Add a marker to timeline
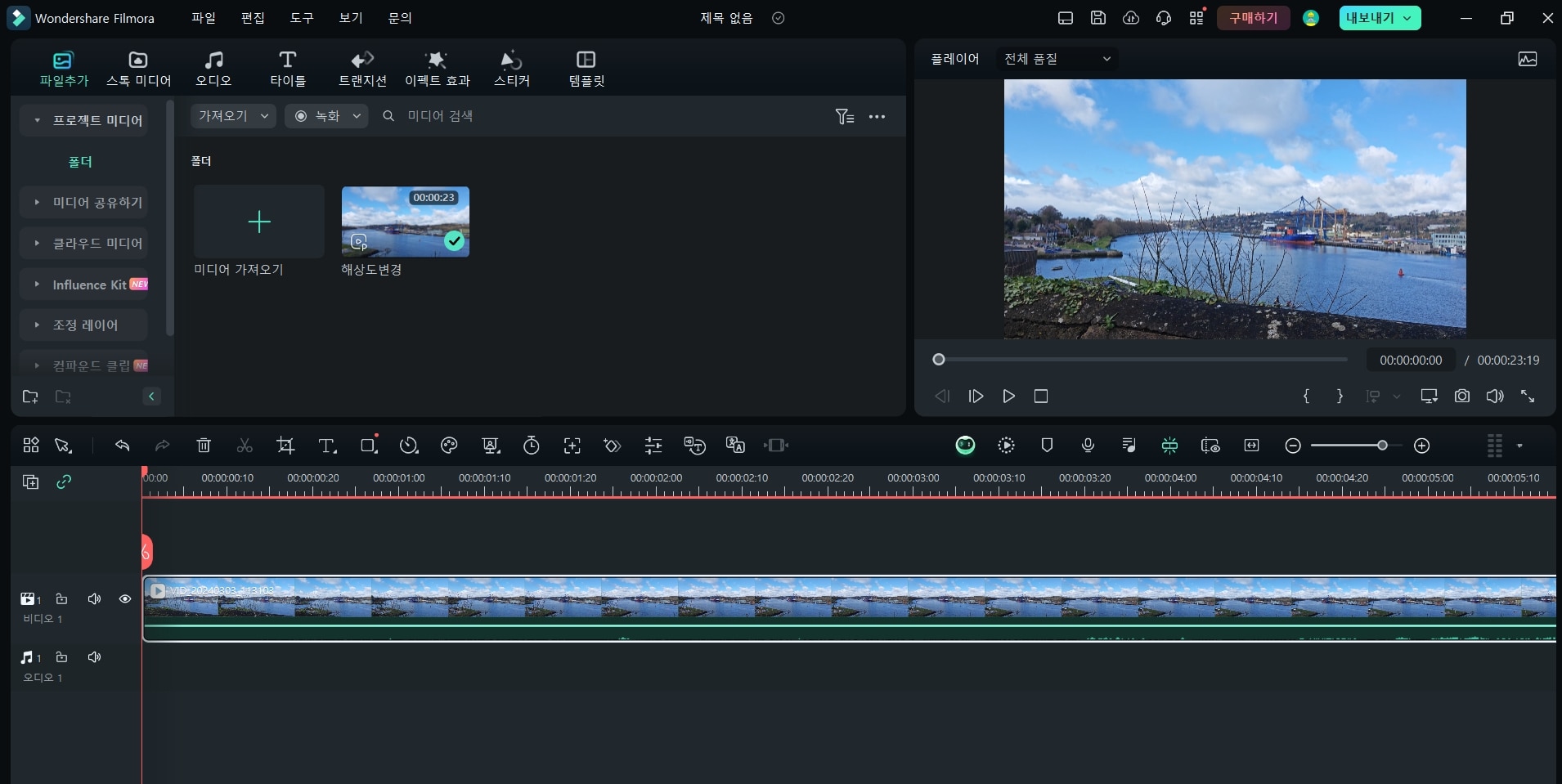 pos(1047,446)
